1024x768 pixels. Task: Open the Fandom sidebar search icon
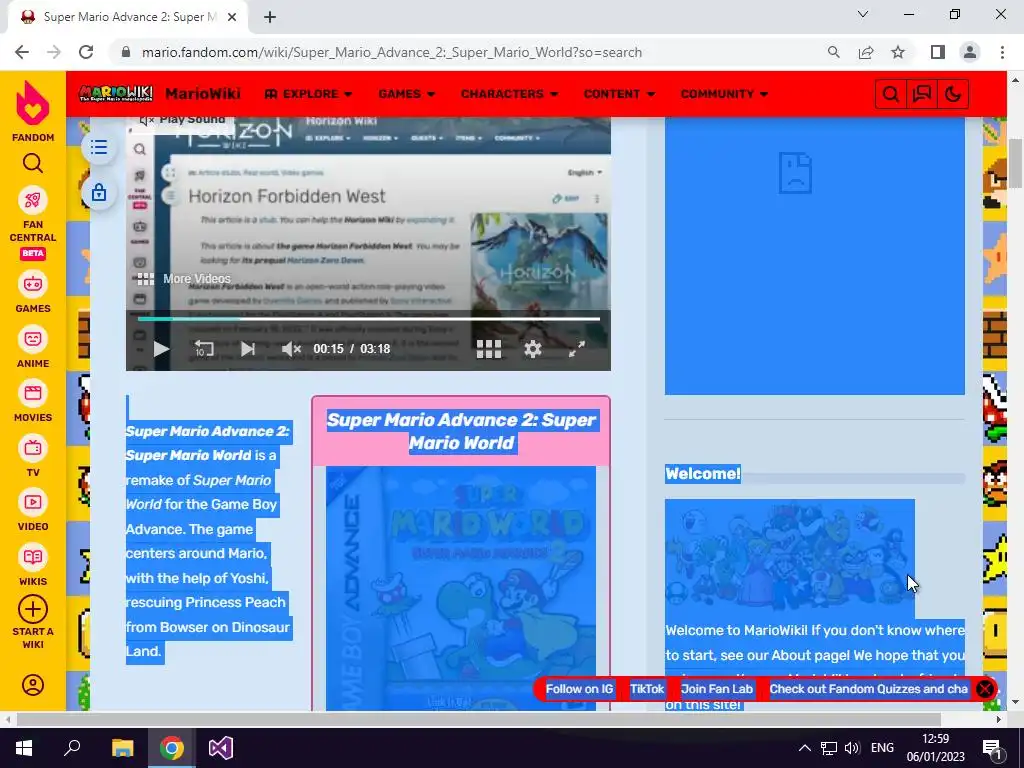(x=33, y=163)
